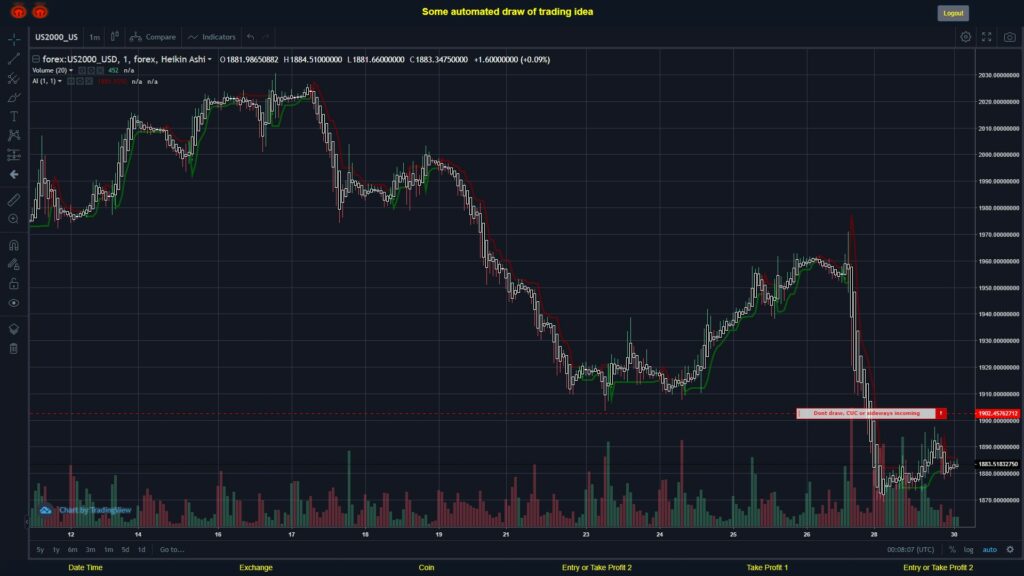This screenshot has width=1024, height=576.
Task: Toggle percent scale mode
Action: (x=952, y=550)
